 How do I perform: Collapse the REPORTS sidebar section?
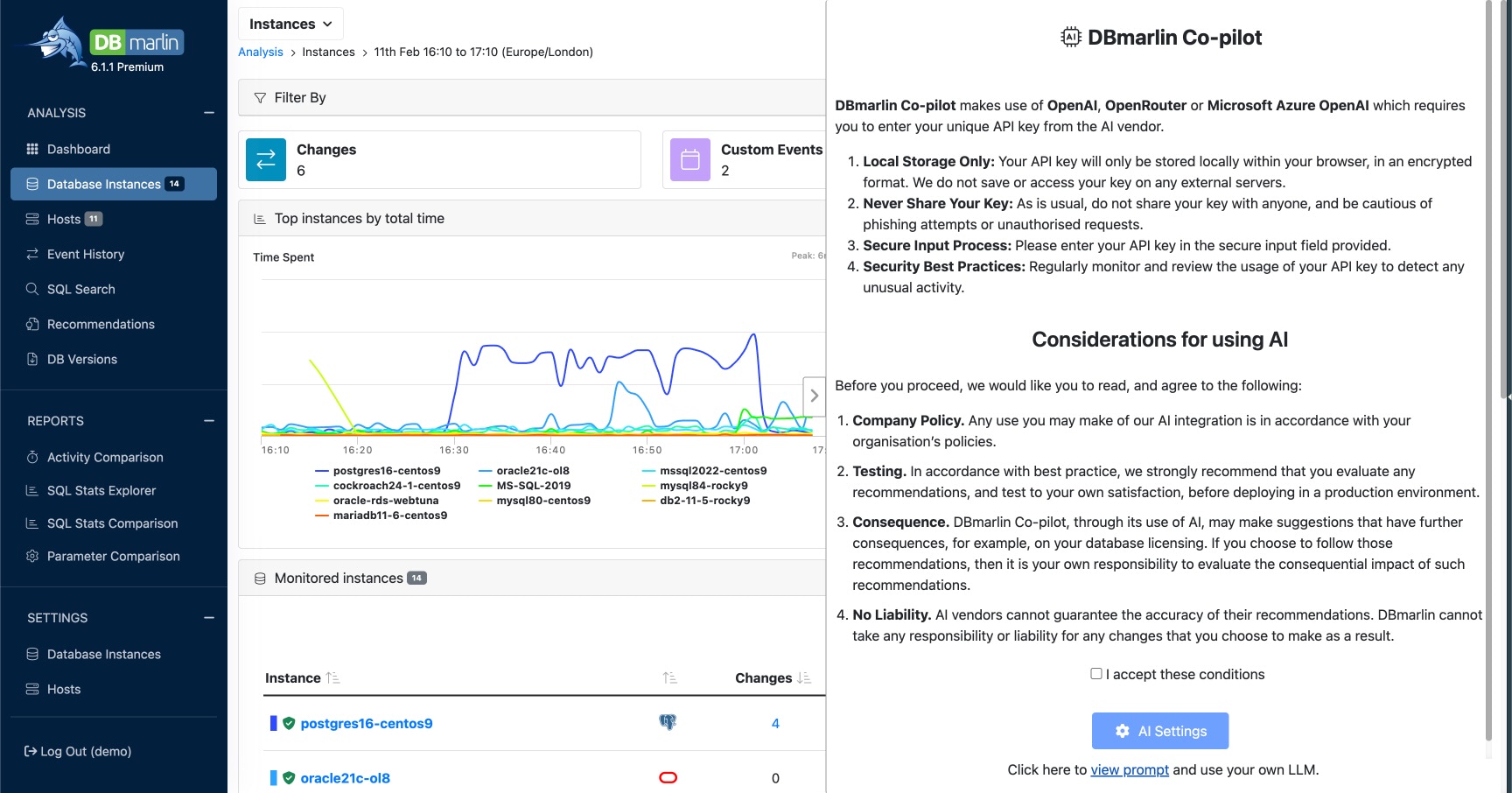pyautogui.click(x=209, y=421)
